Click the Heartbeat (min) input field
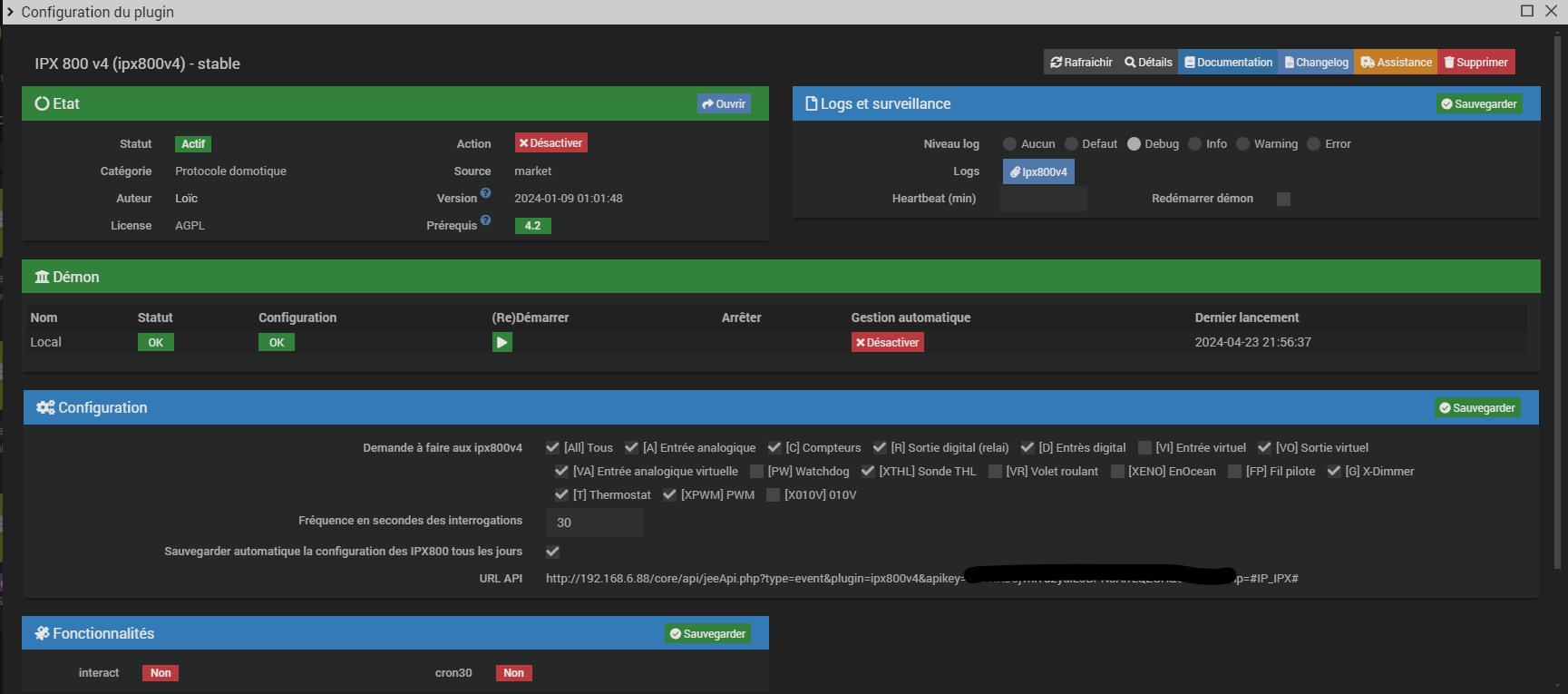This screenshot has width=1568, height=694. point(1043,199)
